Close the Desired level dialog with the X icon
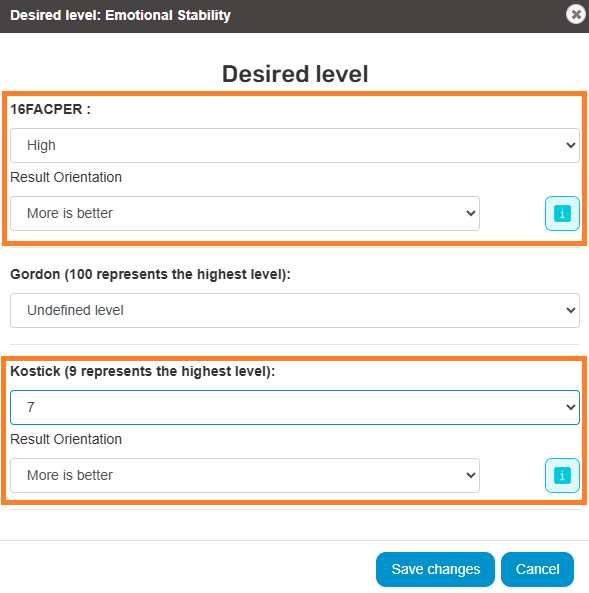This screenshot has height=593, width=589. 576,14
